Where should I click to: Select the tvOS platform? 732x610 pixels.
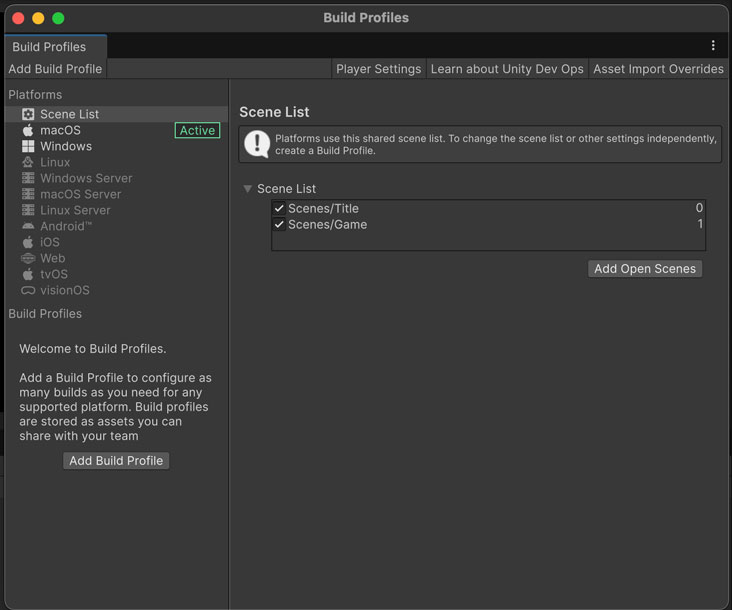click(x=116, y=274)
